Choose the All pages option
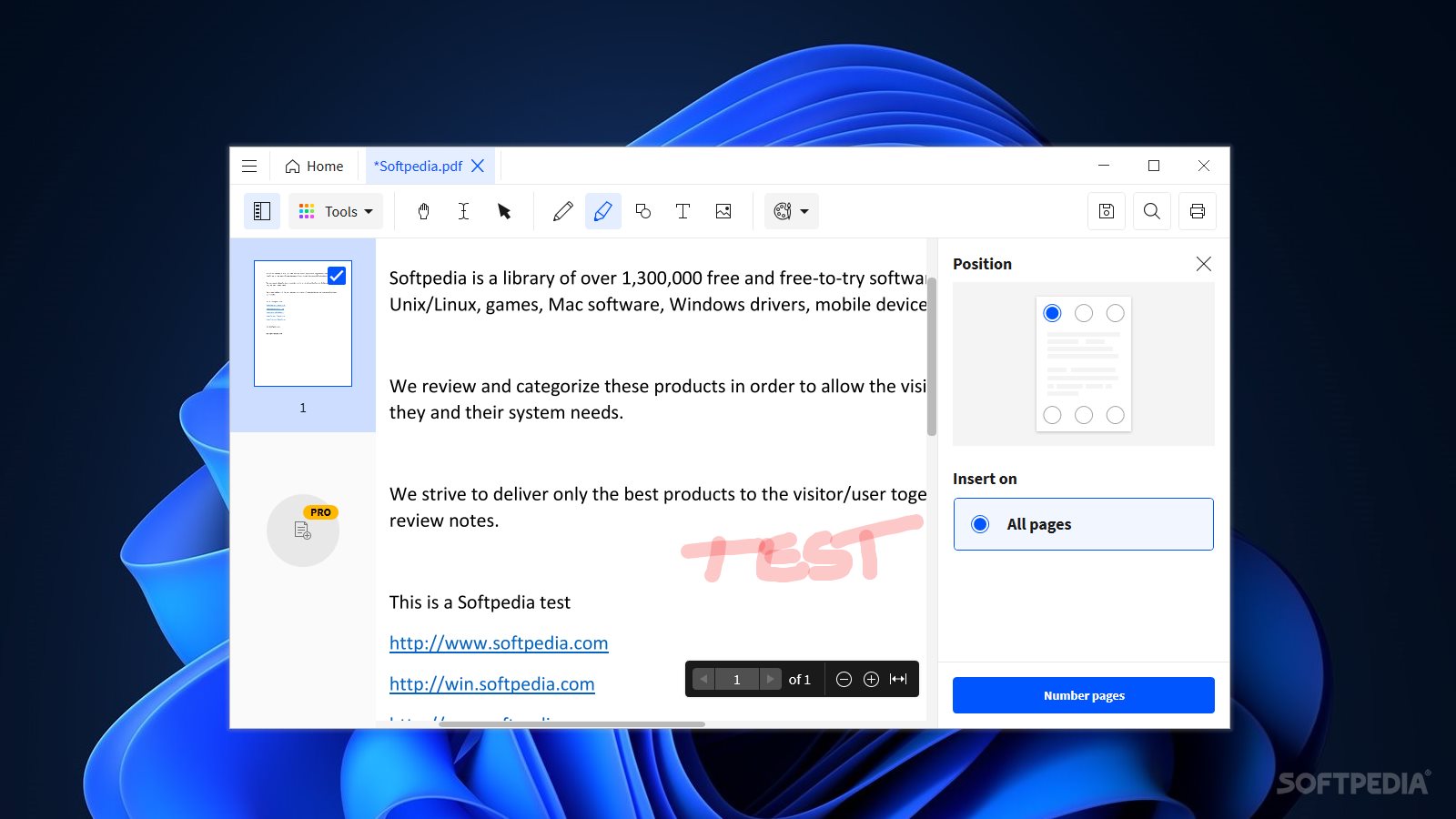The width and height of the screenshot is (1456, 819). [1084, 524]
